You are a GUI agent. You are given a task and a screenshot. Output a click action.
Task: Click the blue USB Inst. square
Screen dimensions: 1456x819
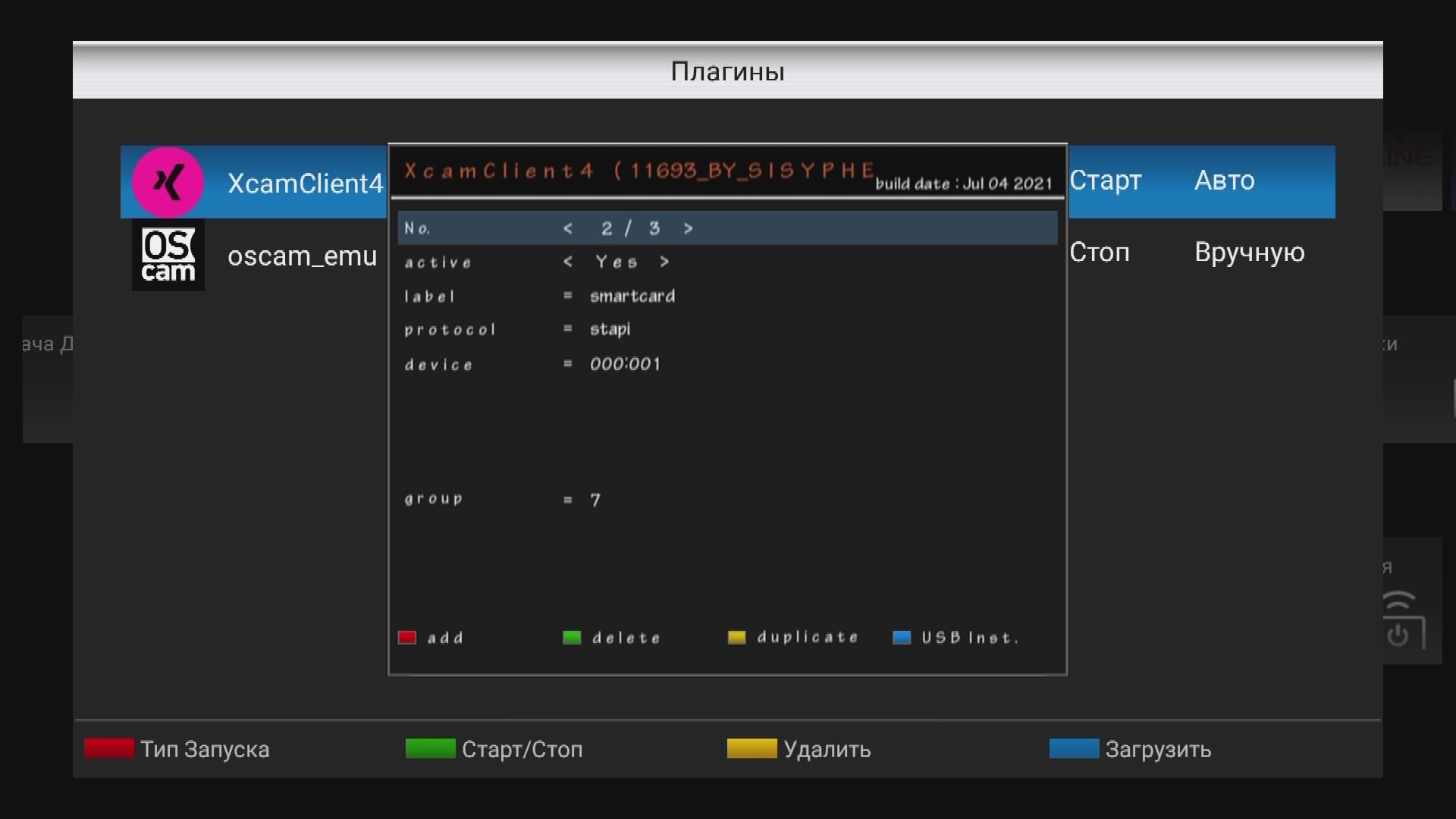point(902,638)
